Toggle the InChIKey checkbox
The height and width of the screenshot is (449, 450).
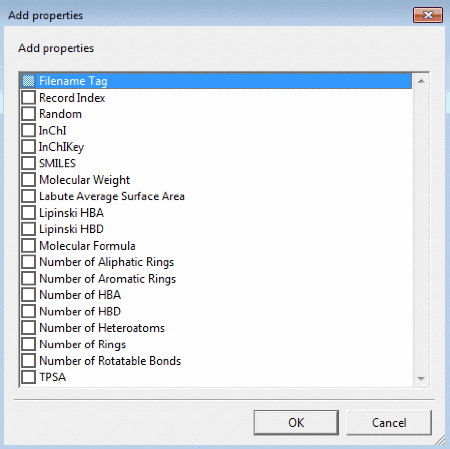(28, 147)
